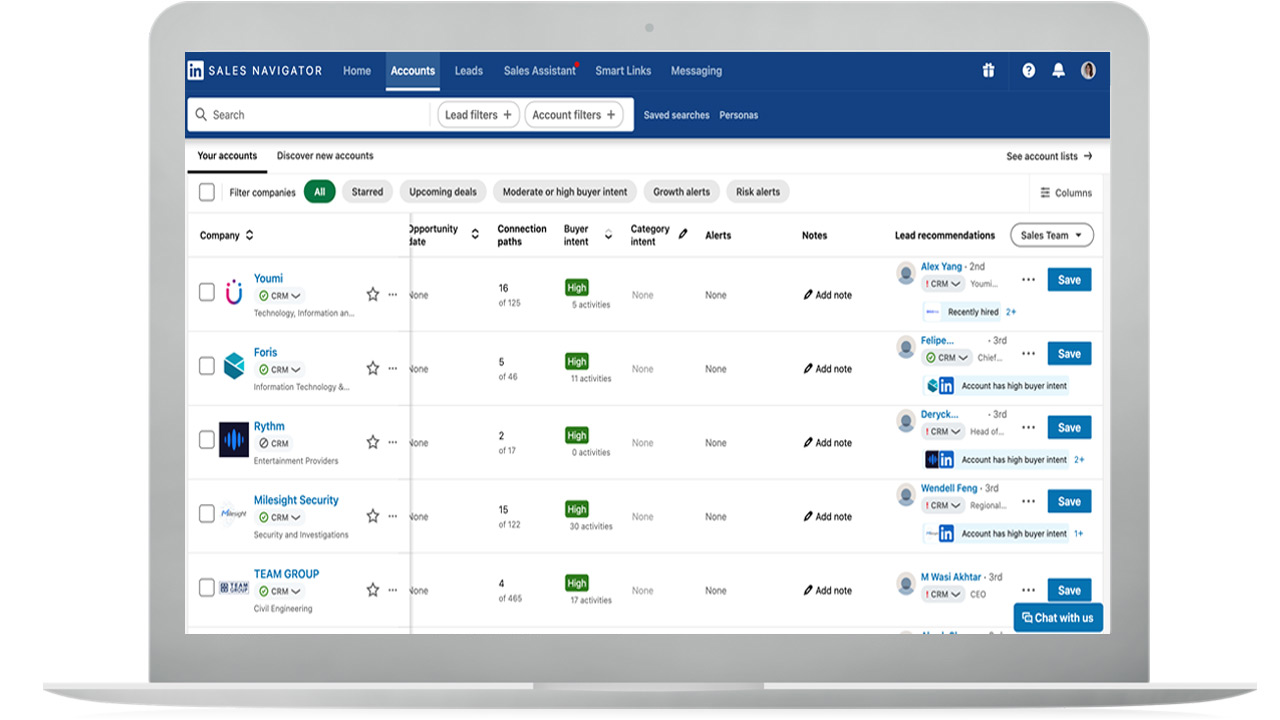Click the LinkedIn logo icon
The height and width of the screenshot is (720, 1280).
coord(196,71)
